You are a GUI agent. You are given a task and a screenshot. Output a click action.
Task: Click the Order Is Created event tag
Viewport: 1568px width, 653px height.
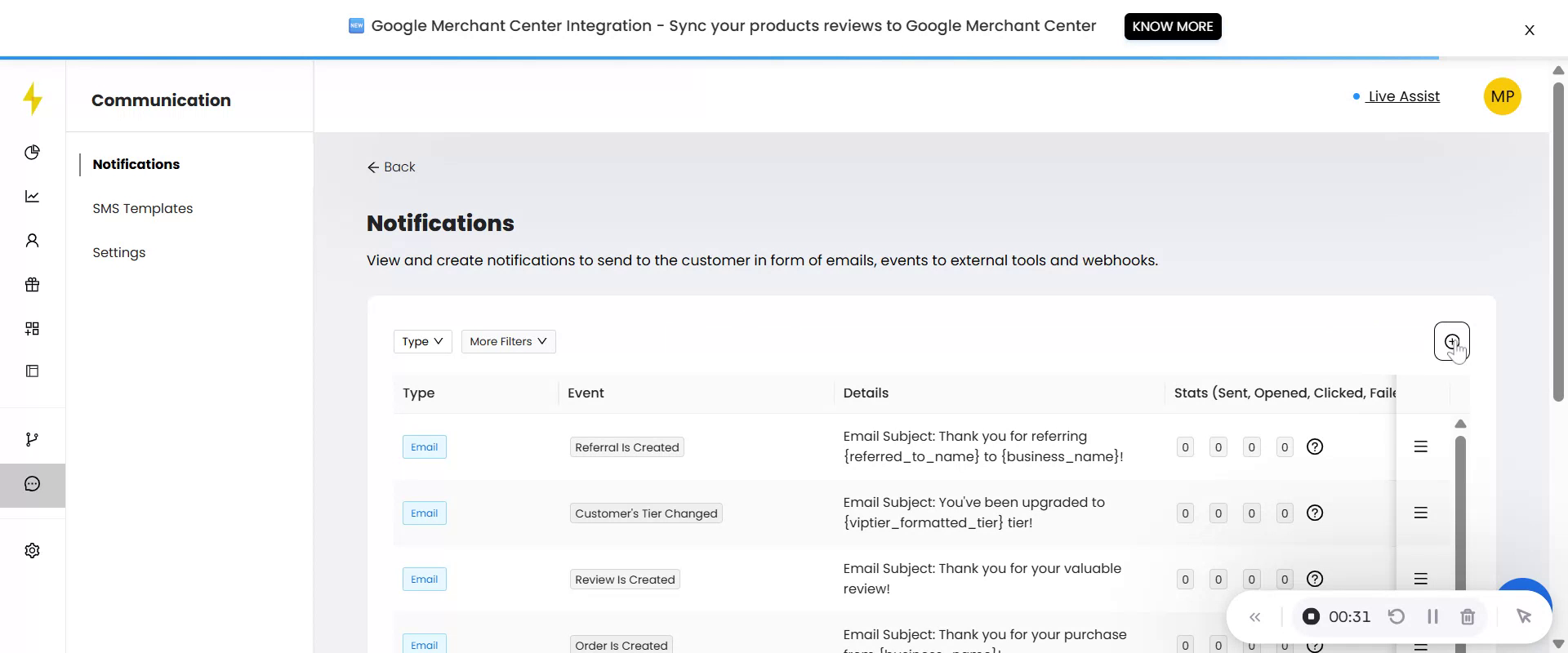click(621, 645)
